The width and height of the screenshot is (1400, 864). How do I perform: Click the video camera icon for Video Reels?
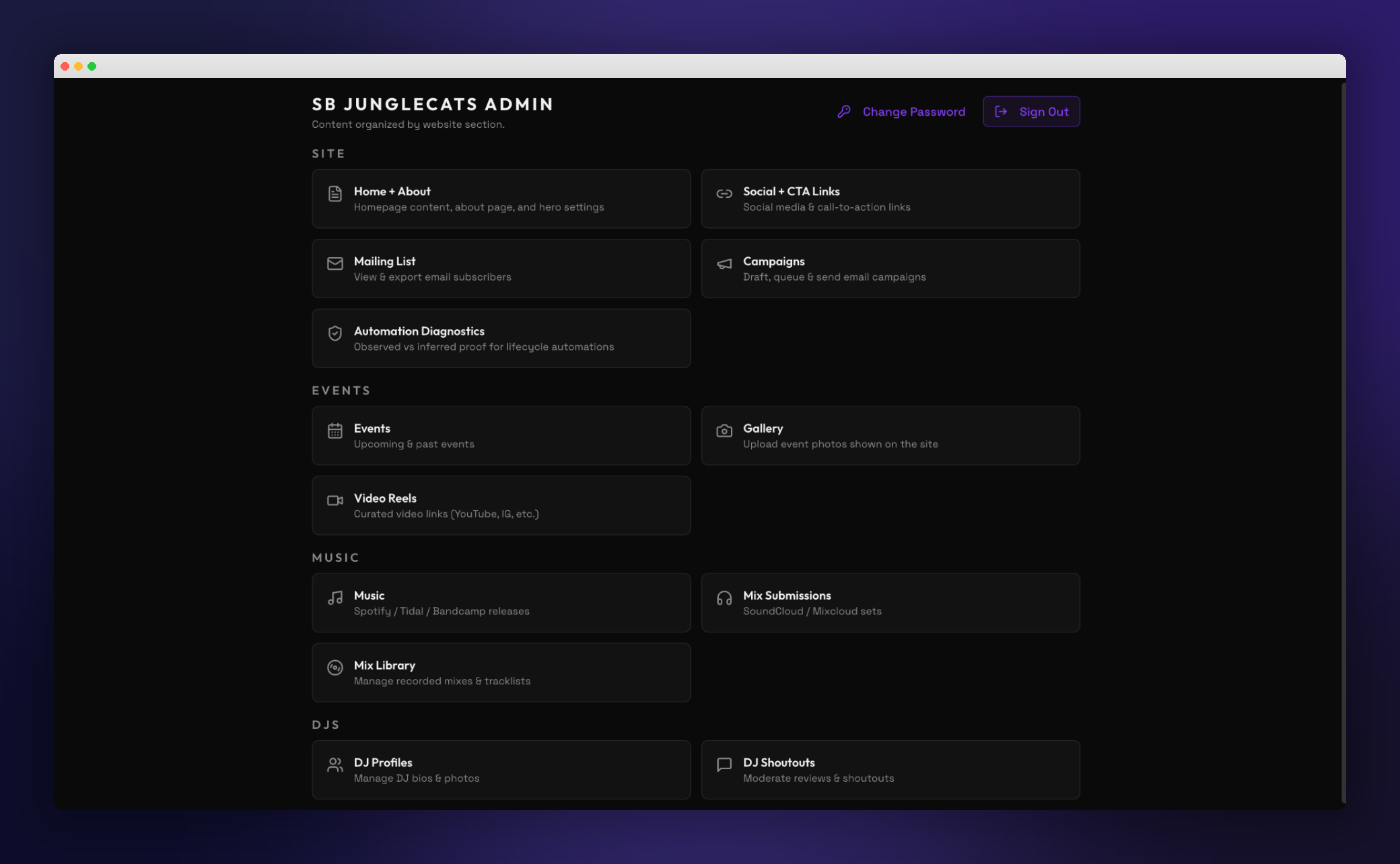coord(335,500)
